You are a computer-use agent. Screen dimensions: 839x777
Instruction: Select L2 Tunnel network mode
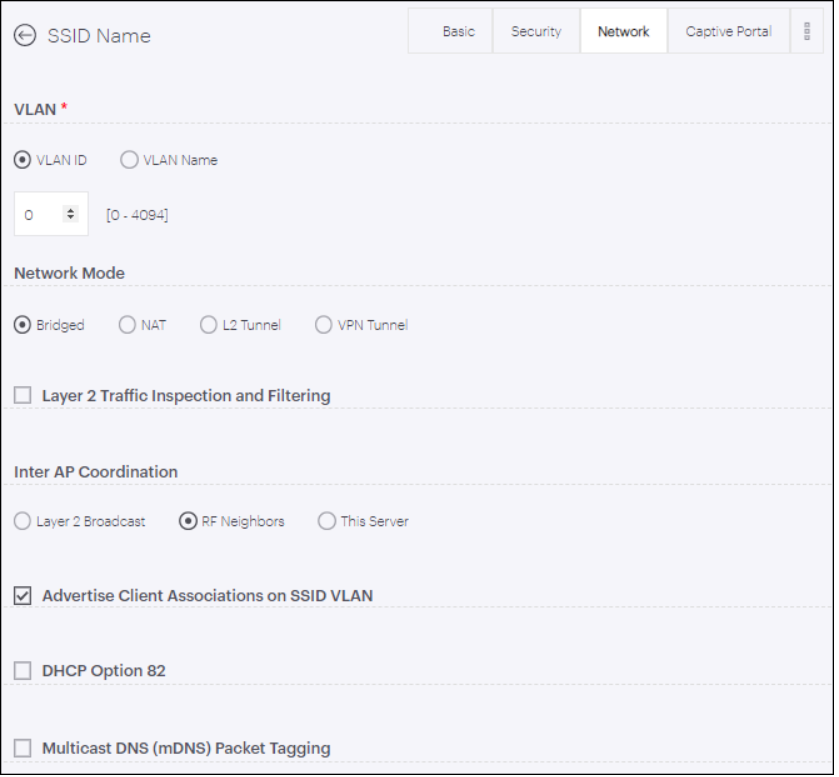[x=208, y=324]
